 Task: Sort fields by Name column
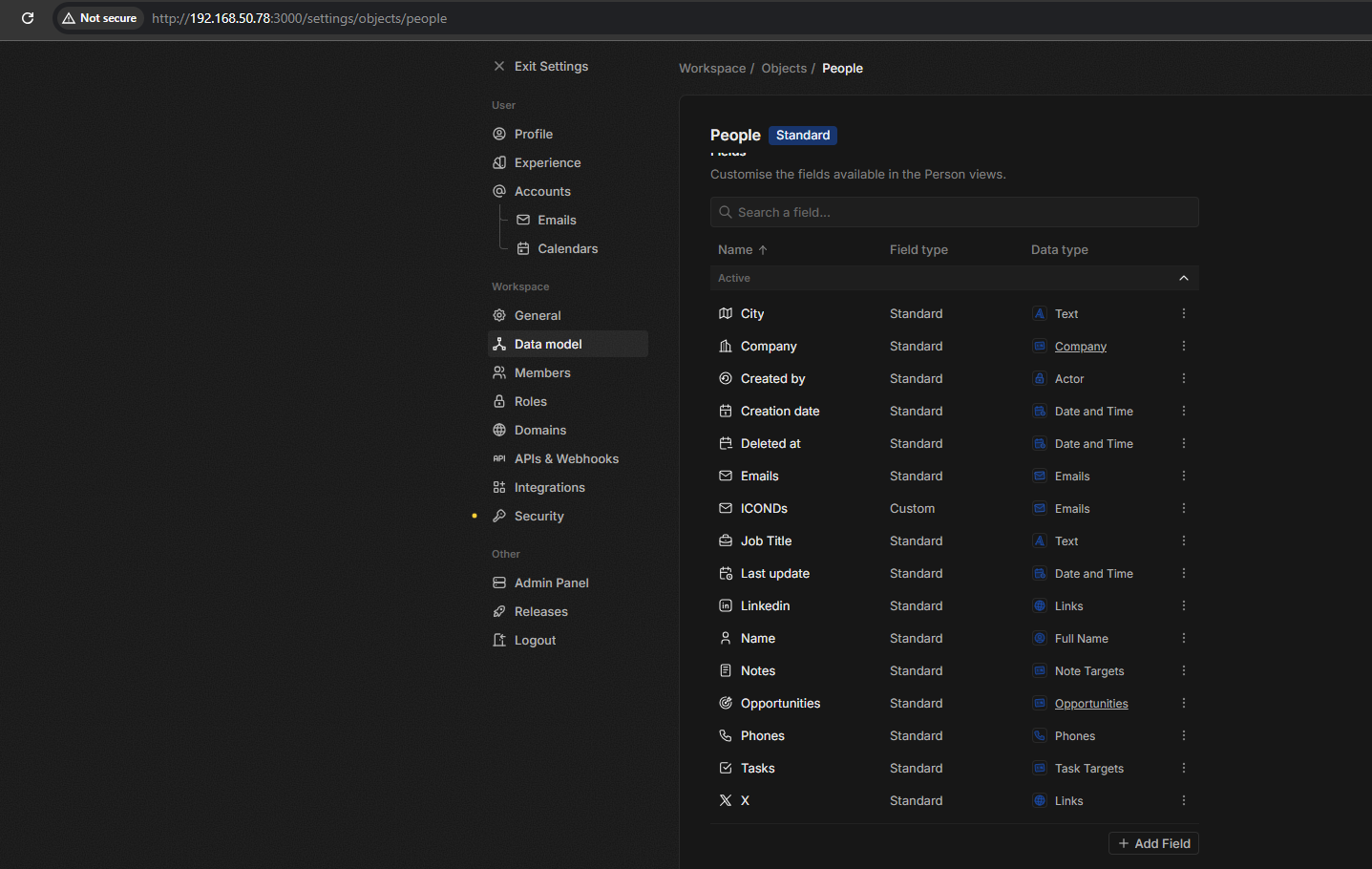(x=743, y=249)
